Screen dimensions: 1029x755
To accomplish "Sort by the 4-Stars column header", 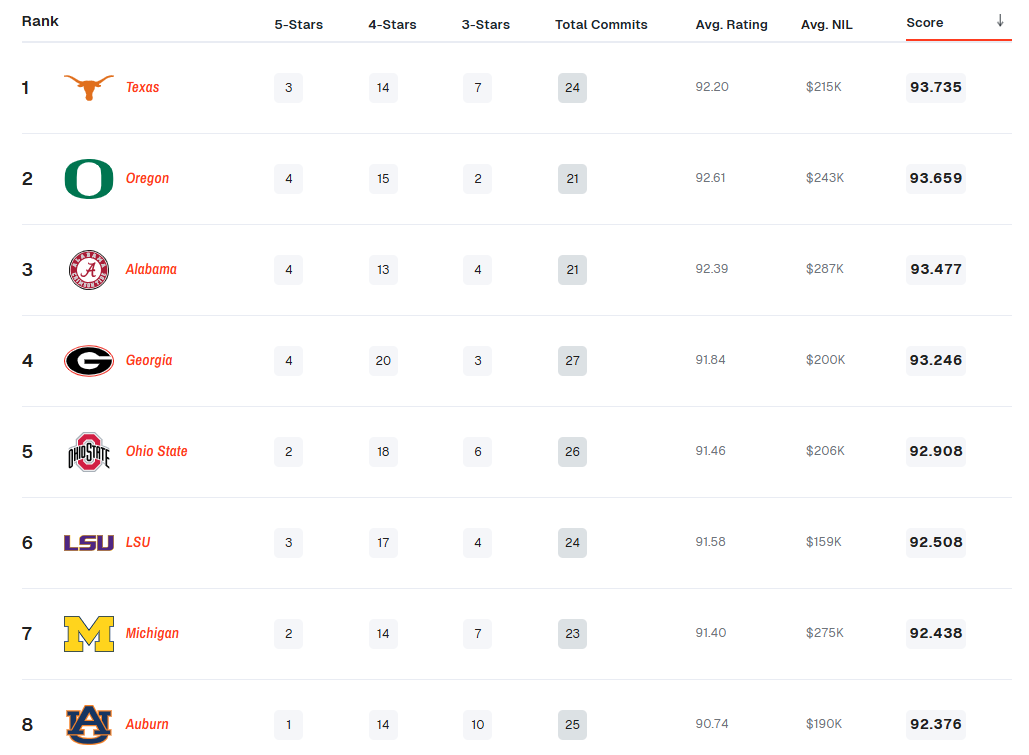I will point(392,24).
